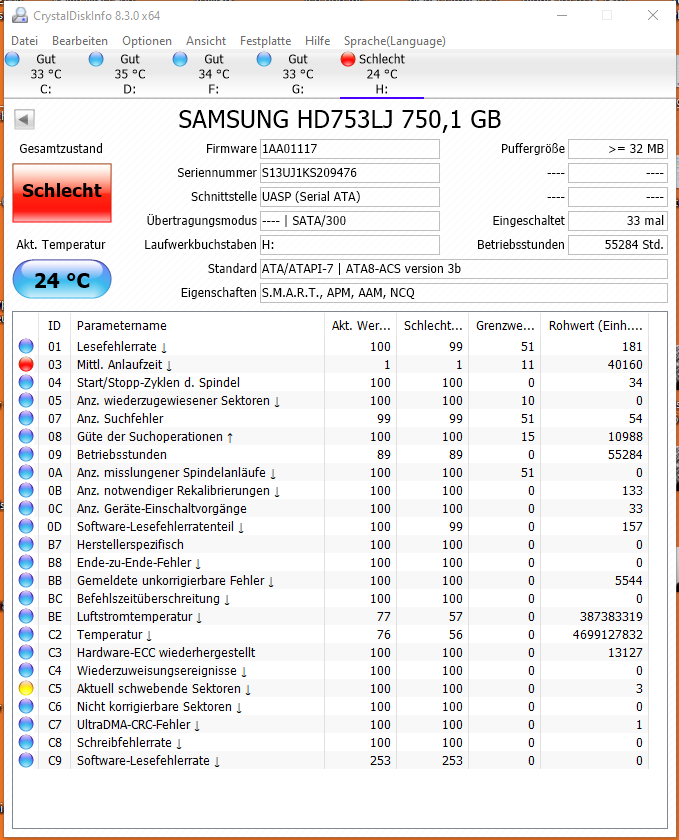The height and width of the screenshot is (840, 679).
Task: Click status icon for row C2 Temperatur
Action: tap(26, 634)
